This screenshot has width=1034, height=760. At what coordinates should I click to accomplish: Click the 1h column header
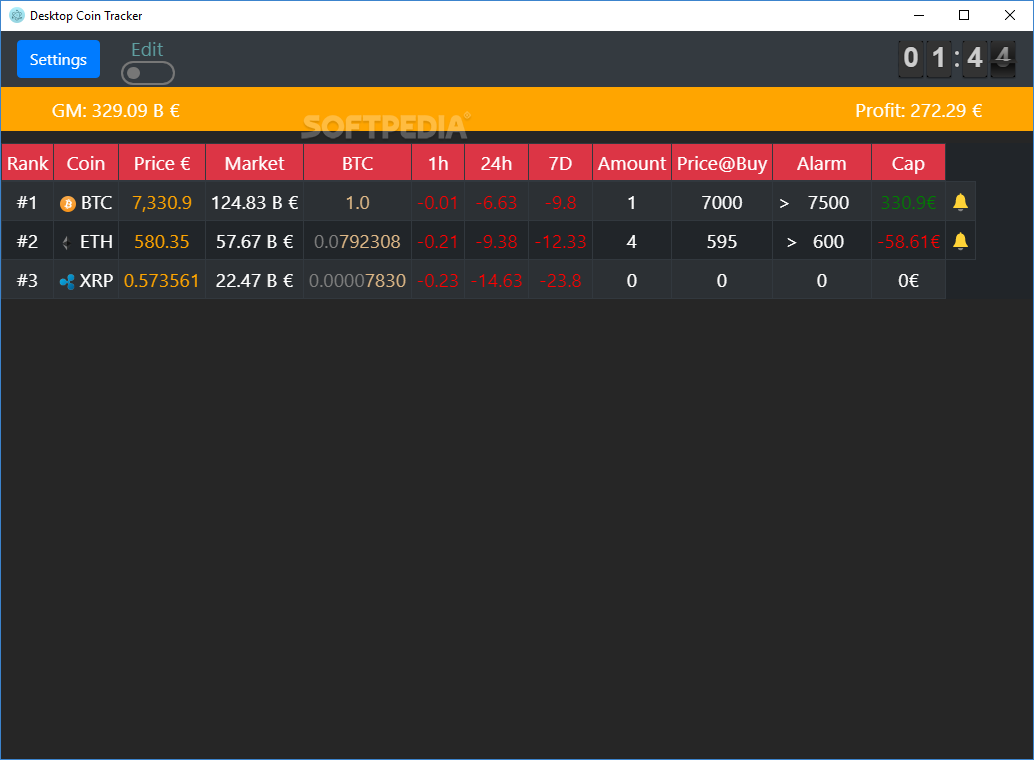point(438,163)
